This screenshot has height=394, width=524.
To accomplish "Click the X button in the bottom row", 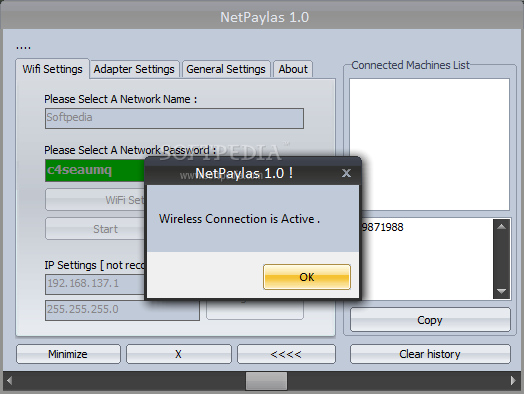I will click(x=178, y=354).
